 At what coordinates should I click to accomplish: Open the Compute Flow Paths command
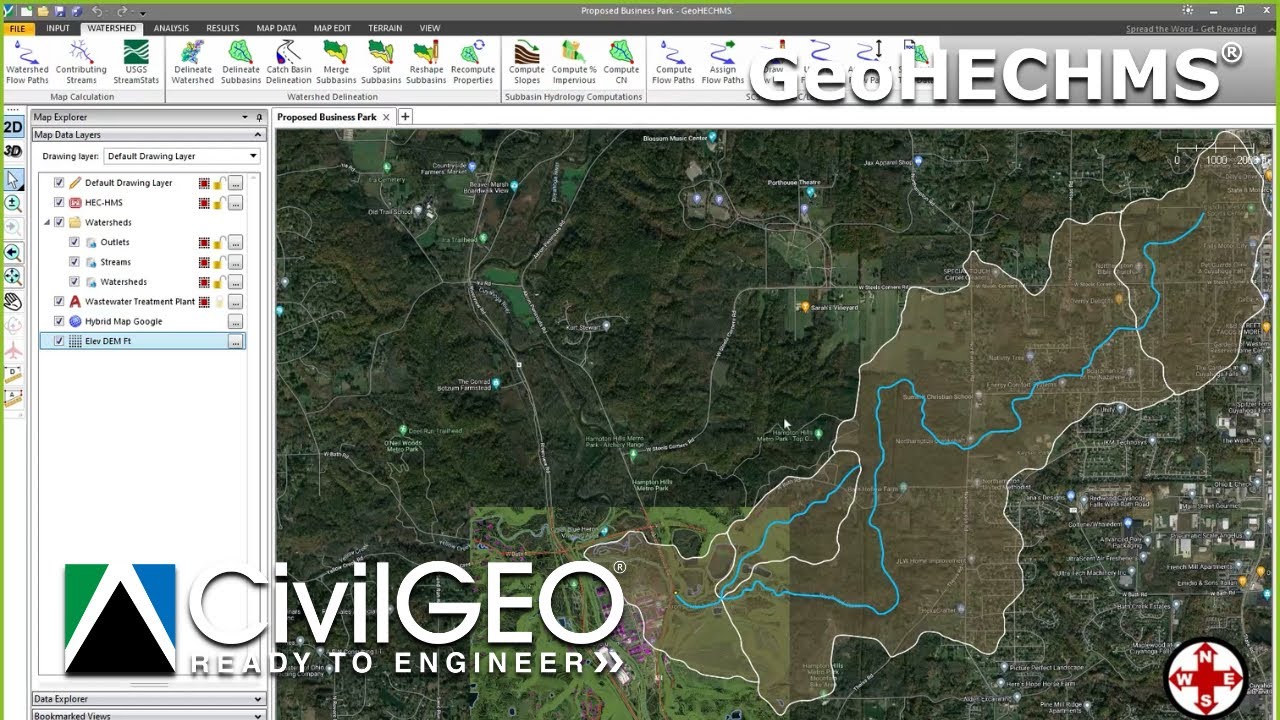pyautogui.click(x=674, y=62)
